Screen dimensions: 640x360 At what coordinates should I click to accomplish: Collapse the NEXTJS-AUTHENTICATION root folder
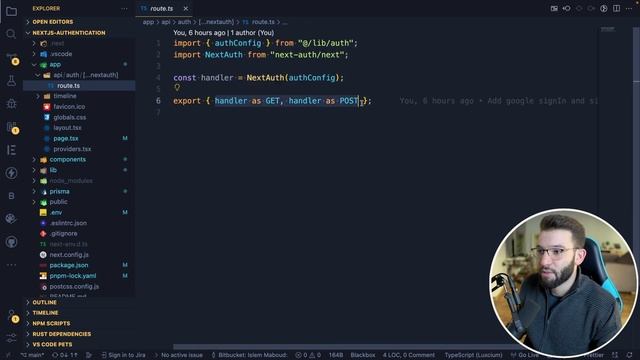[x=69, y=33]
